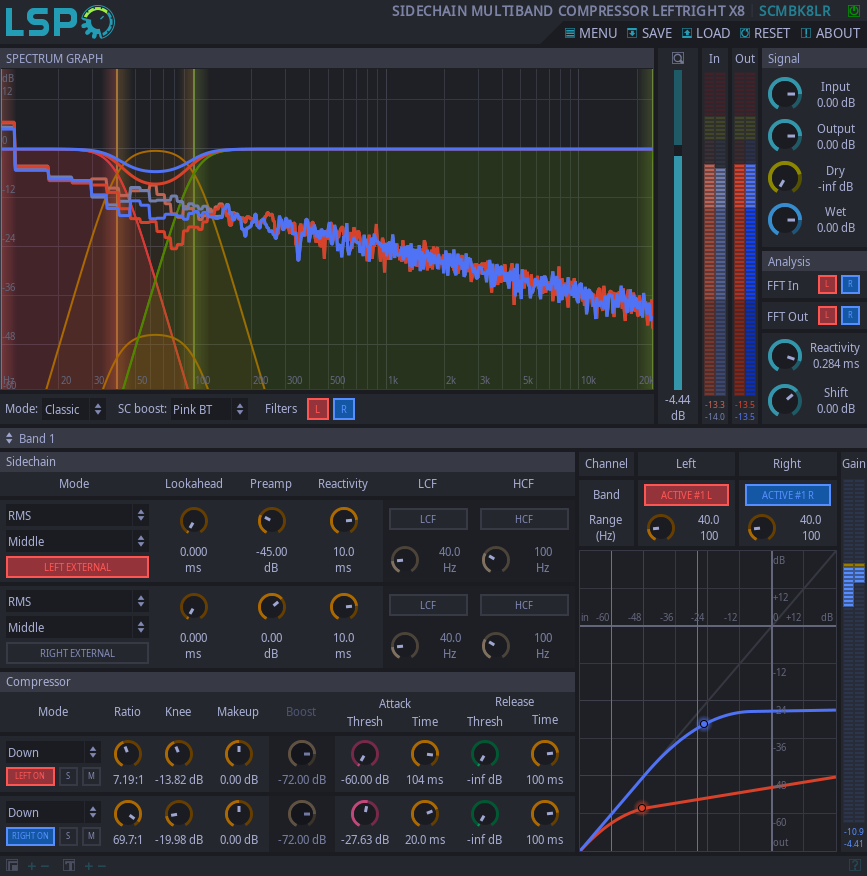867x876 pixels.
Task: Click blue threshold dot on curve graph
Action: pyautogui.click(x=704, y=723)
